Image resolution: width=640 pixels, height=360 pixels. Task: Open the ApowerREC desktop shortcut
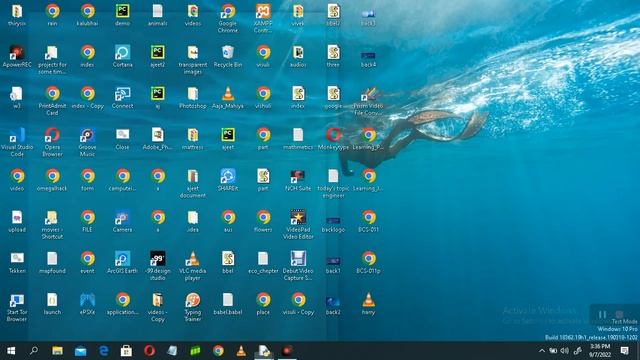click(17, 53)
